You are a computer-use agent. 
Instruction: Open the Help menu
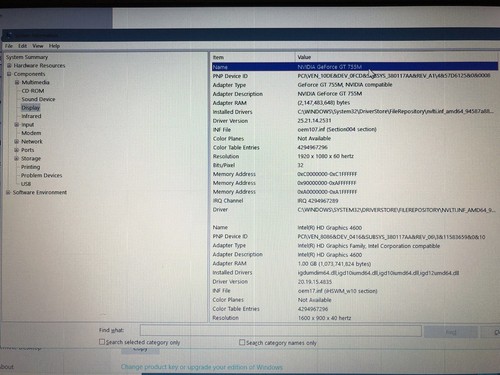click(54, 46)
